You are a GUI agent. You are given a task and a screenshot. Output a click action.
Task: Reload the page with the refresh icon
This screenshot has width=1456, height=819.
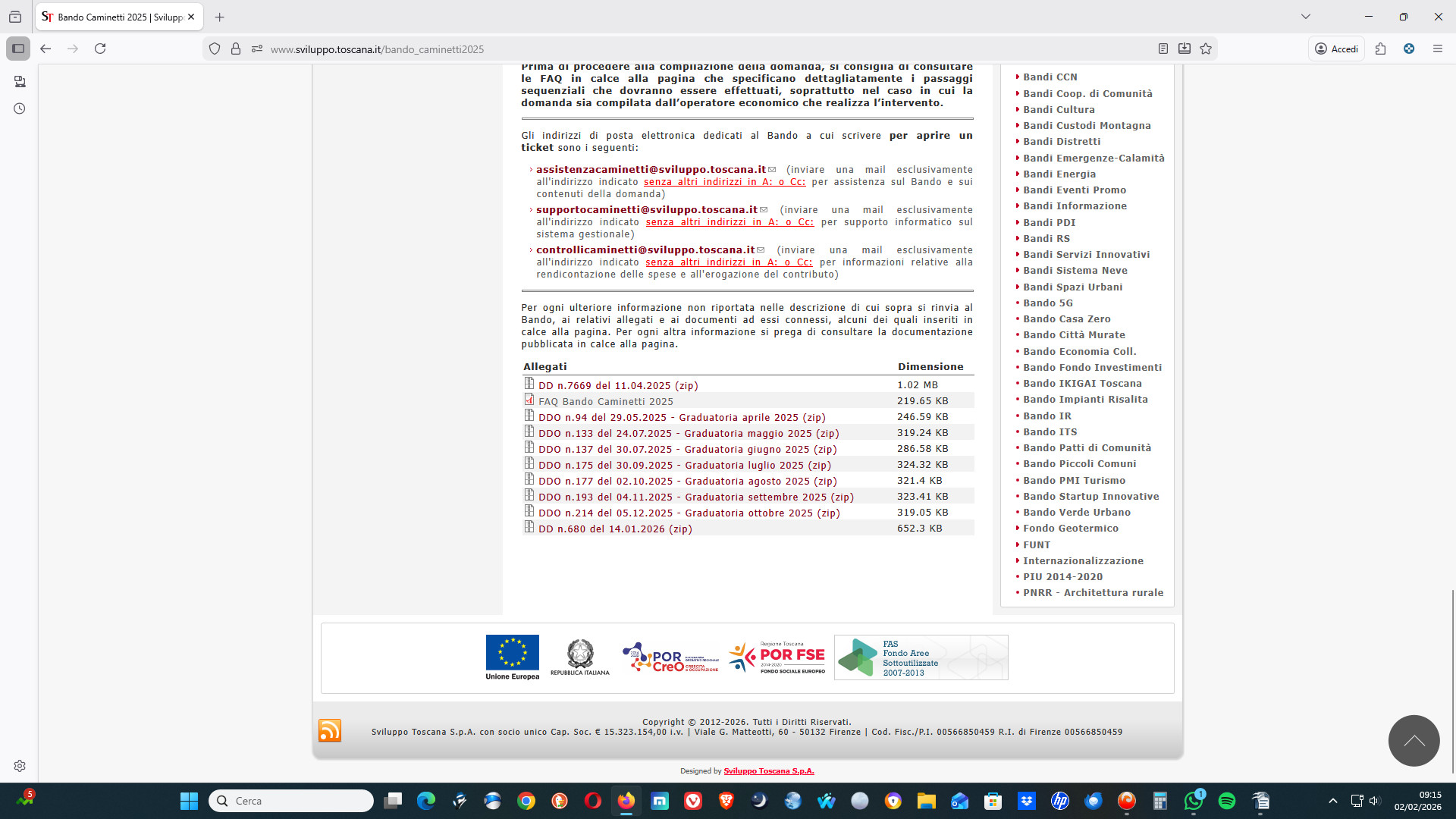(x=100, y=49)
